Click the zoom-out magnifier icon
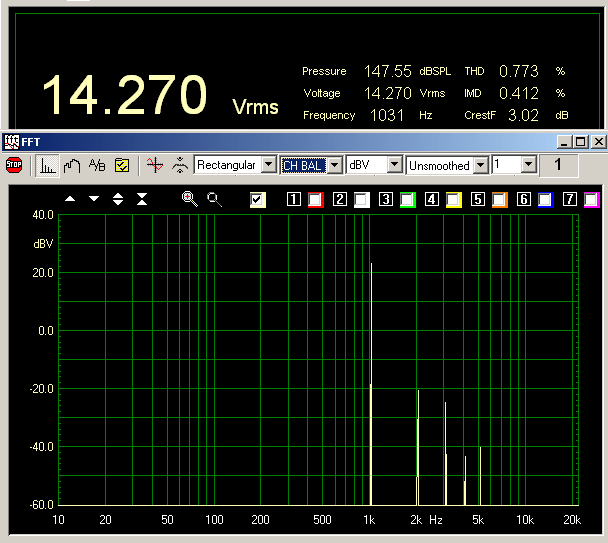The width and height of the screenshot is (608, 543). tap(214, 199)
